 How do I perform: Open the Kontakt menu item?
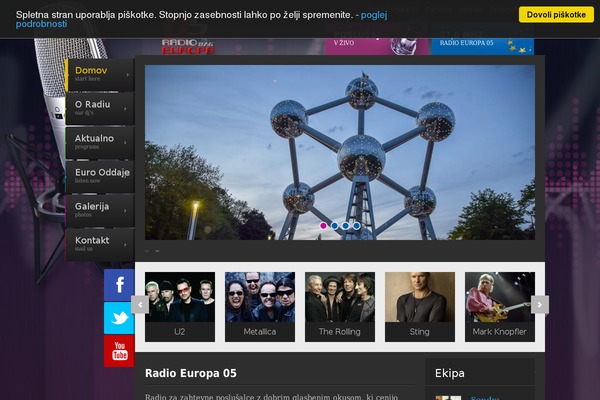pos(99,245)
